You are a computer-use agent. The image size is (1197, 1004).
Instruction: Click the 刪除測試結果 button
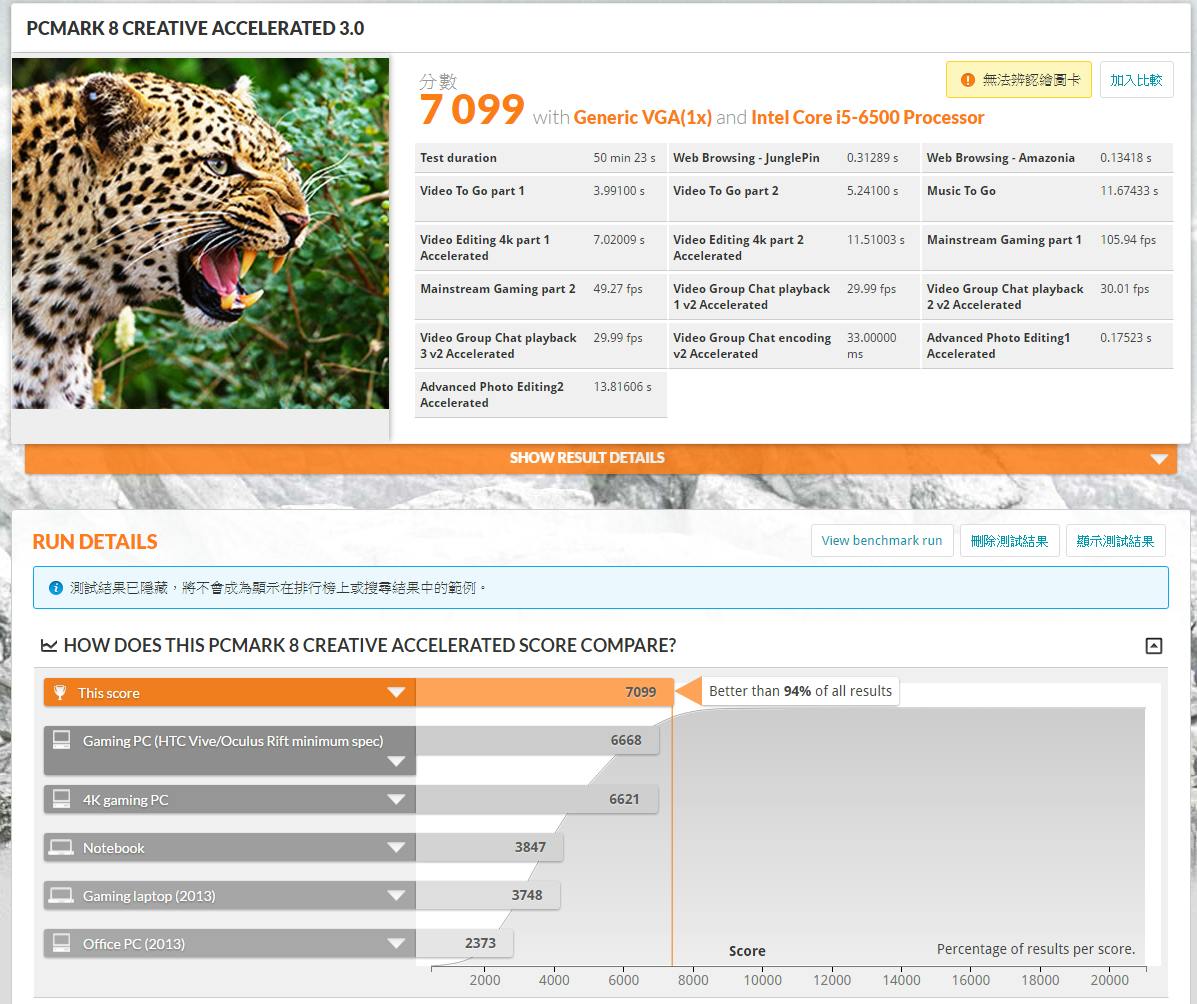[x=1009, y=541]
